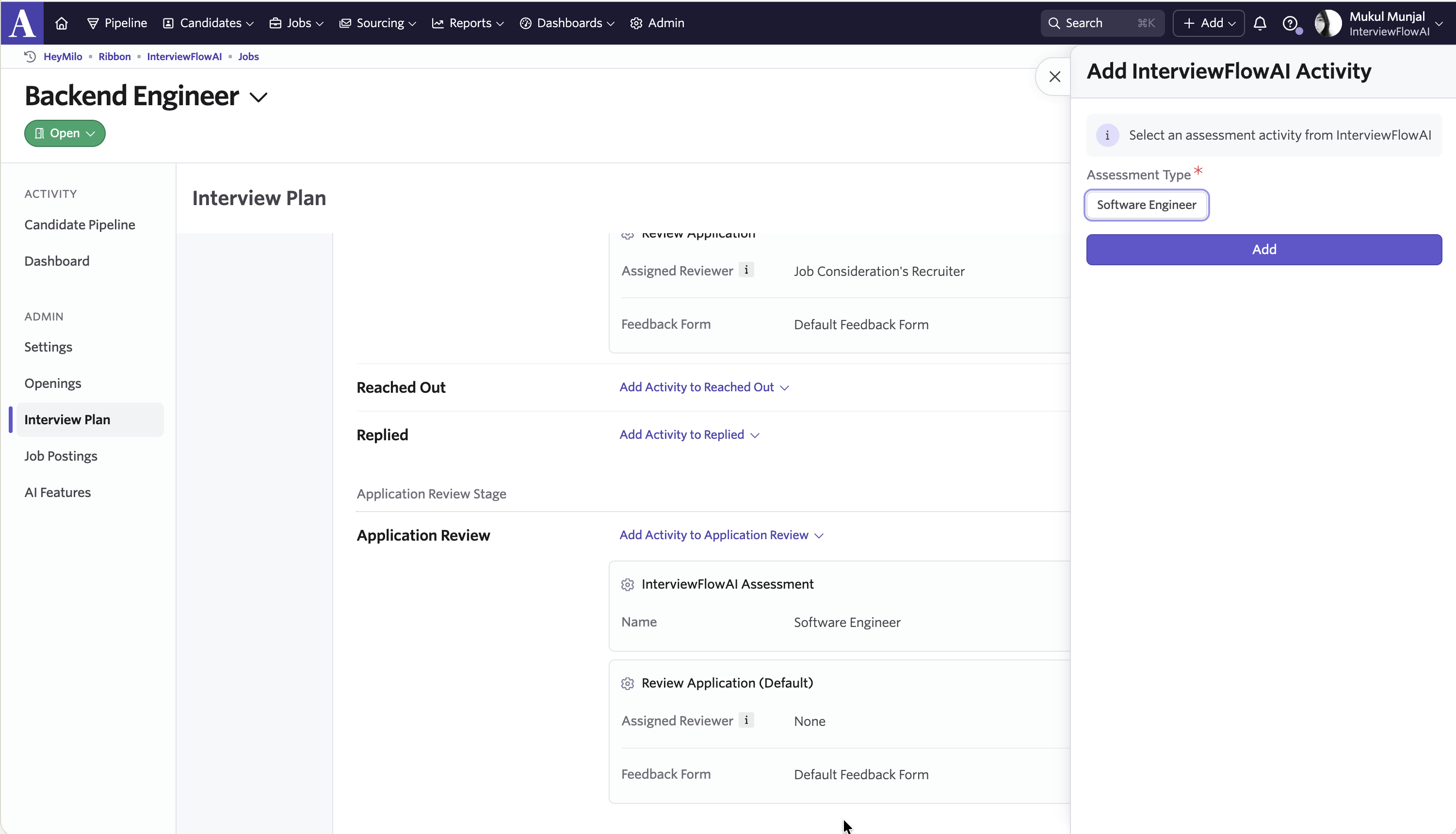Expand Add Activity to Reached Out
This screenshot has height=834, width=1456.
click(x=704, y=387)
